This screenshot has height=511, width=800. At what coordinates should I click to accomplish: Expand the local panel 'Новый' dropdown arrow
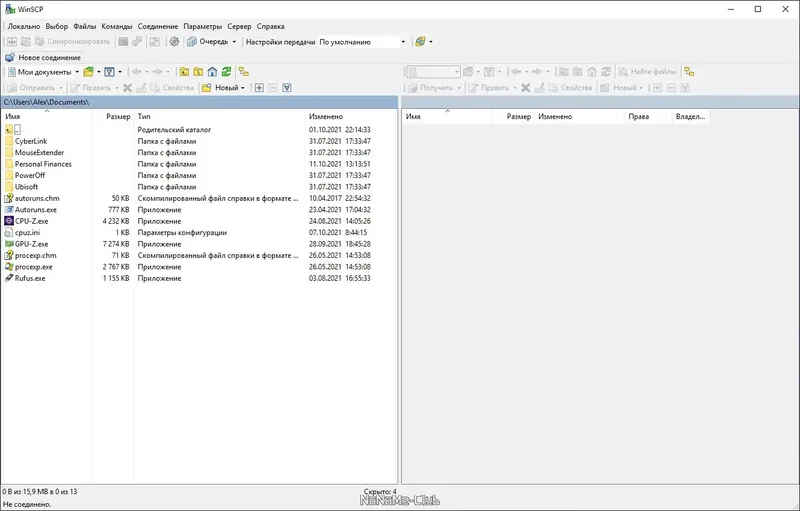click(243, 88)
